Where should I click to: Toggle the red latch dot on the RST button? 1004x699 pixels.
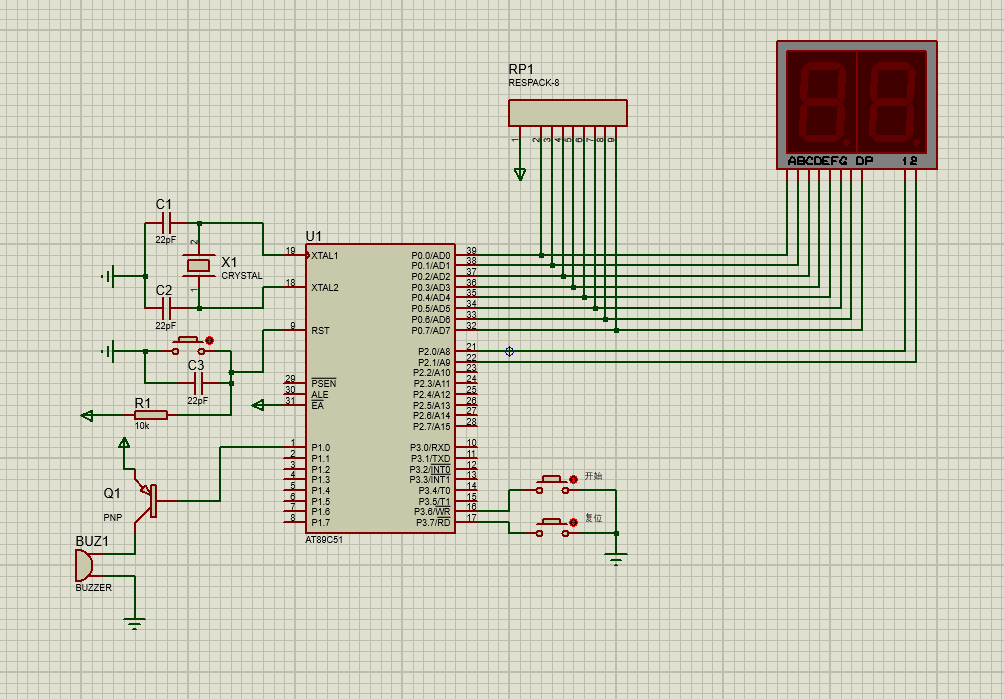[209, 341]
